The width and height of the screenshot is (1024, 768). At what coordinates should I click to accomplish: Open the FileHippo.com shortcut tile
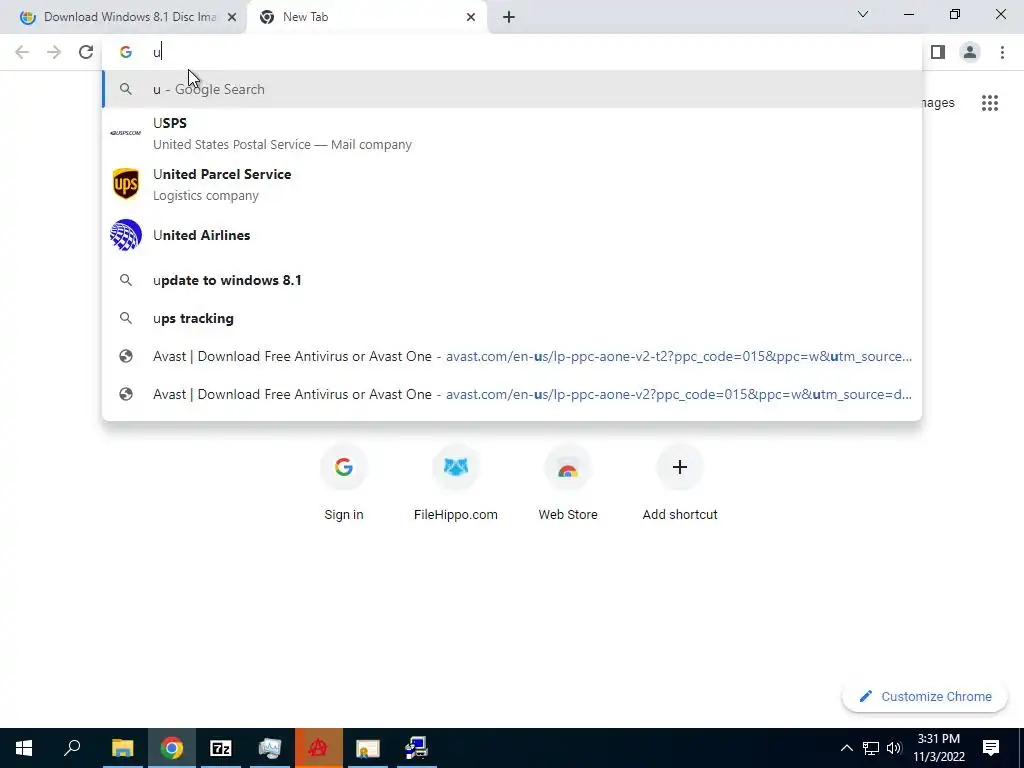tap(455, 483)
